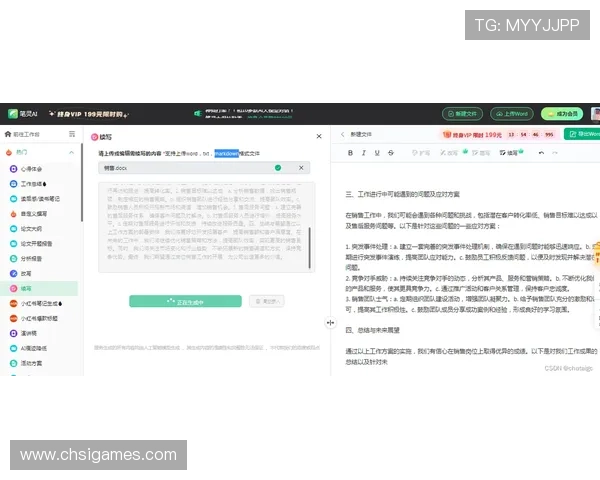The height and width of the screenshot is (480, 600).
Task: Click inside the continuation content text area
Action: [205, 227]
